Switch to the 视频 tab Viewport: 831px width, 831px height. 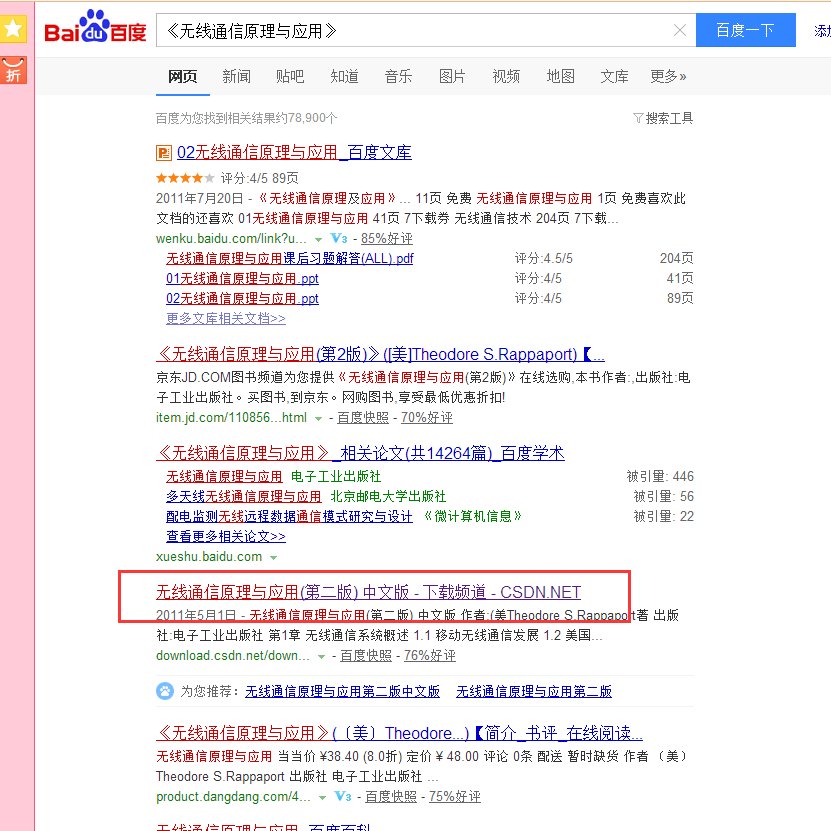506,75
